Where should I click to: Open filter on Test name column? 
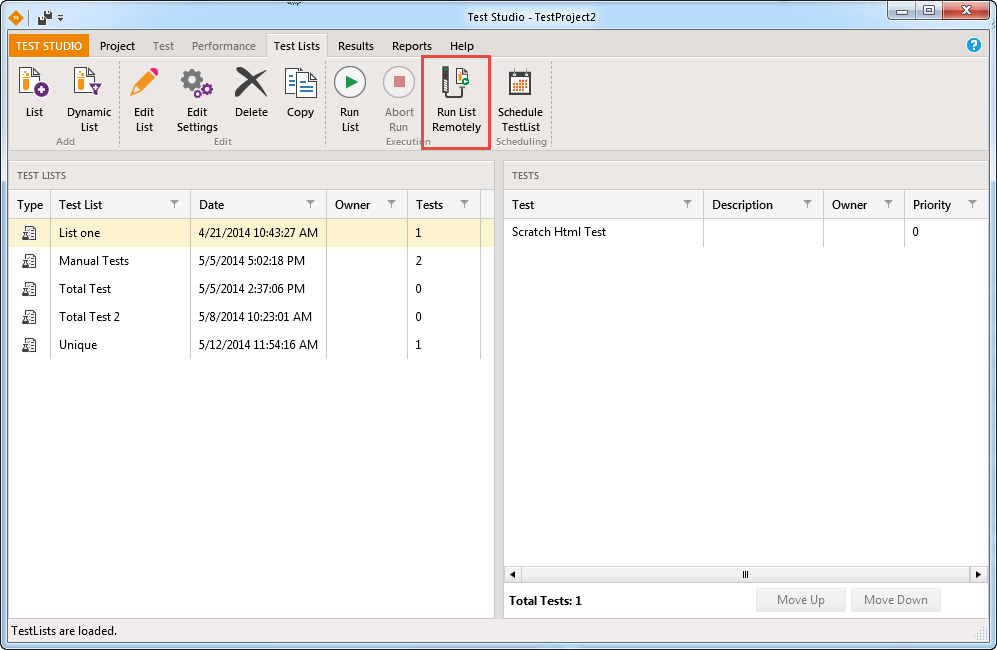coord(687,204)
